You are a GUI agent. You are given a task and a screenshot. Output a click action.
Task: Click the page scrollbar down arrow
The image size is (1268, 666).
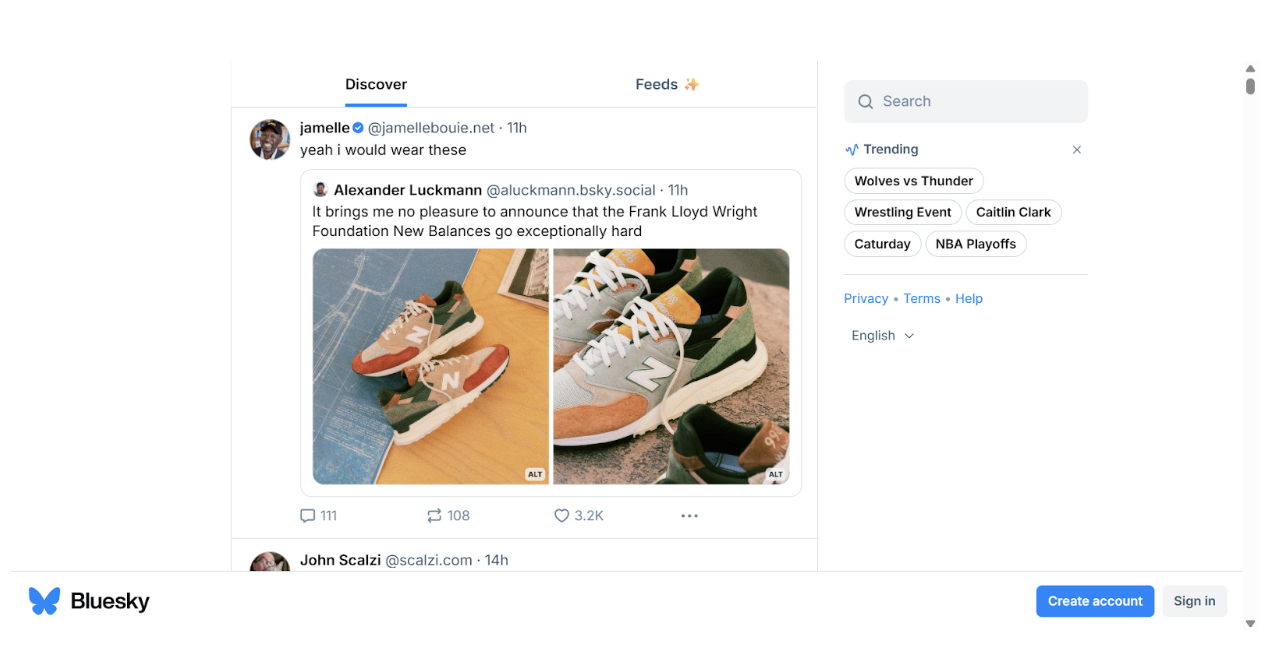tap(1250, 624)
